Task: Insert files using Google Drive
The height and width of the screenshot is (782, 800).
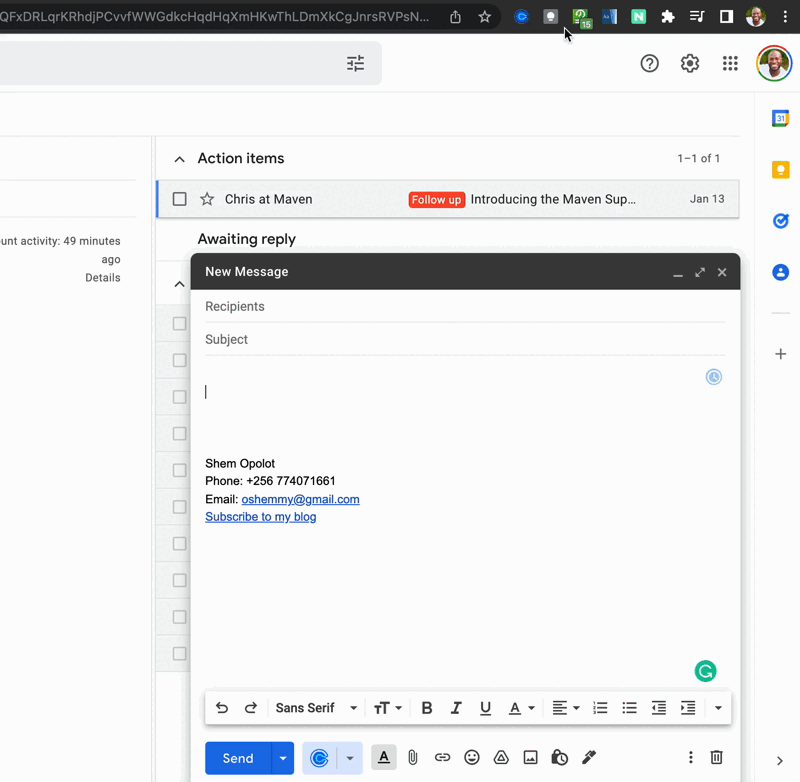Action: click(501, 758)
